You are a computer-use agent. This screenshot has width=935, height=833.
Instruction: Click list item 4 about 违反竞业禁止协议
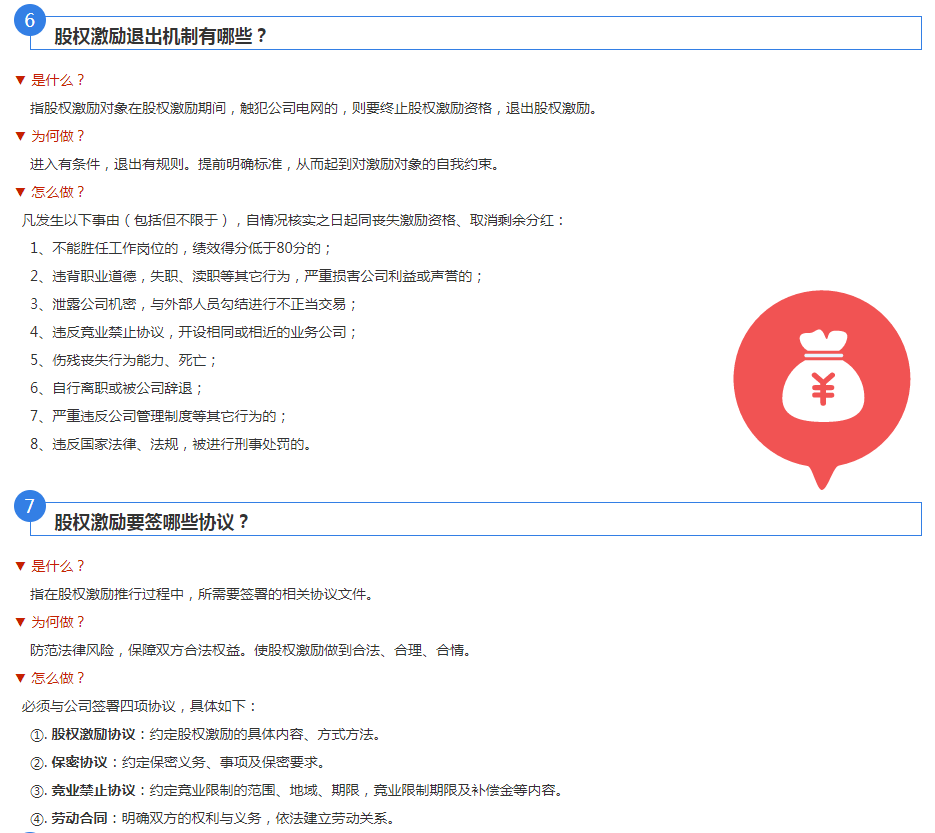[x=193, y=332]
